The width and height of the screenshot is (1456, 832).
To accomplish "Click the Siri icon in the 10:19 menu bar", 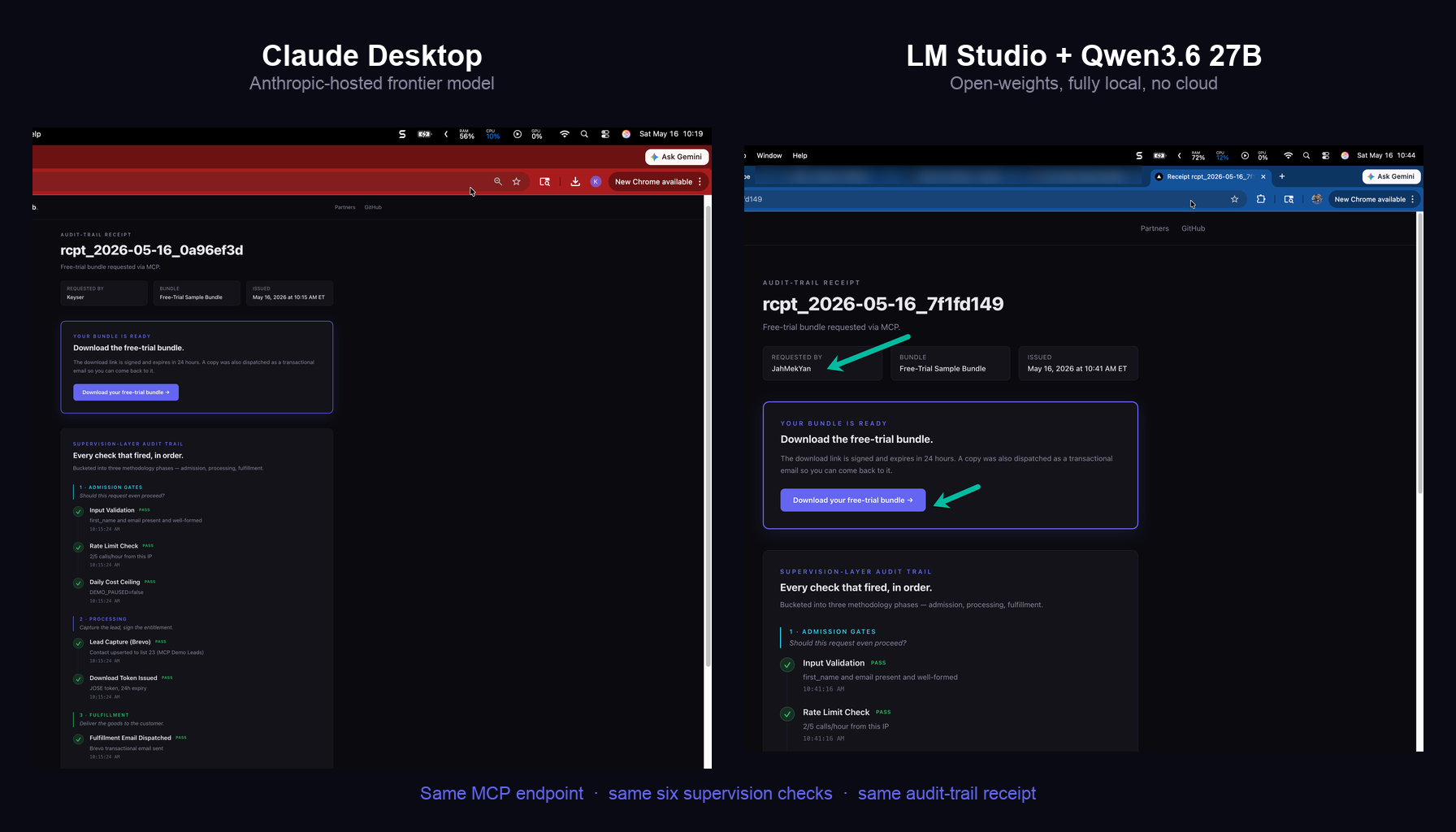I will (x=626, y=134).
